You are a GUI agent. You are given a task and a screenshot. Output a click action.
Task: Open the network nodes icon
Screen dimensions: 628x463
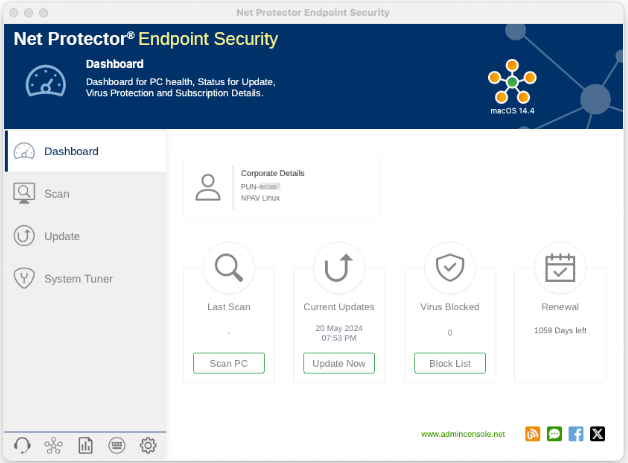54,446
